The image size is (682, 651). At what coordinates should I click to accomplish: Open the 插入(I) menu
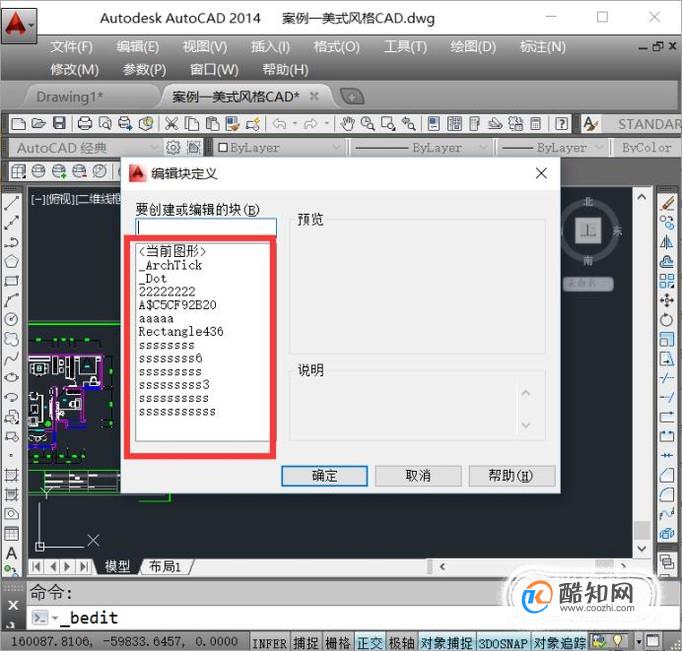[270, 47]
